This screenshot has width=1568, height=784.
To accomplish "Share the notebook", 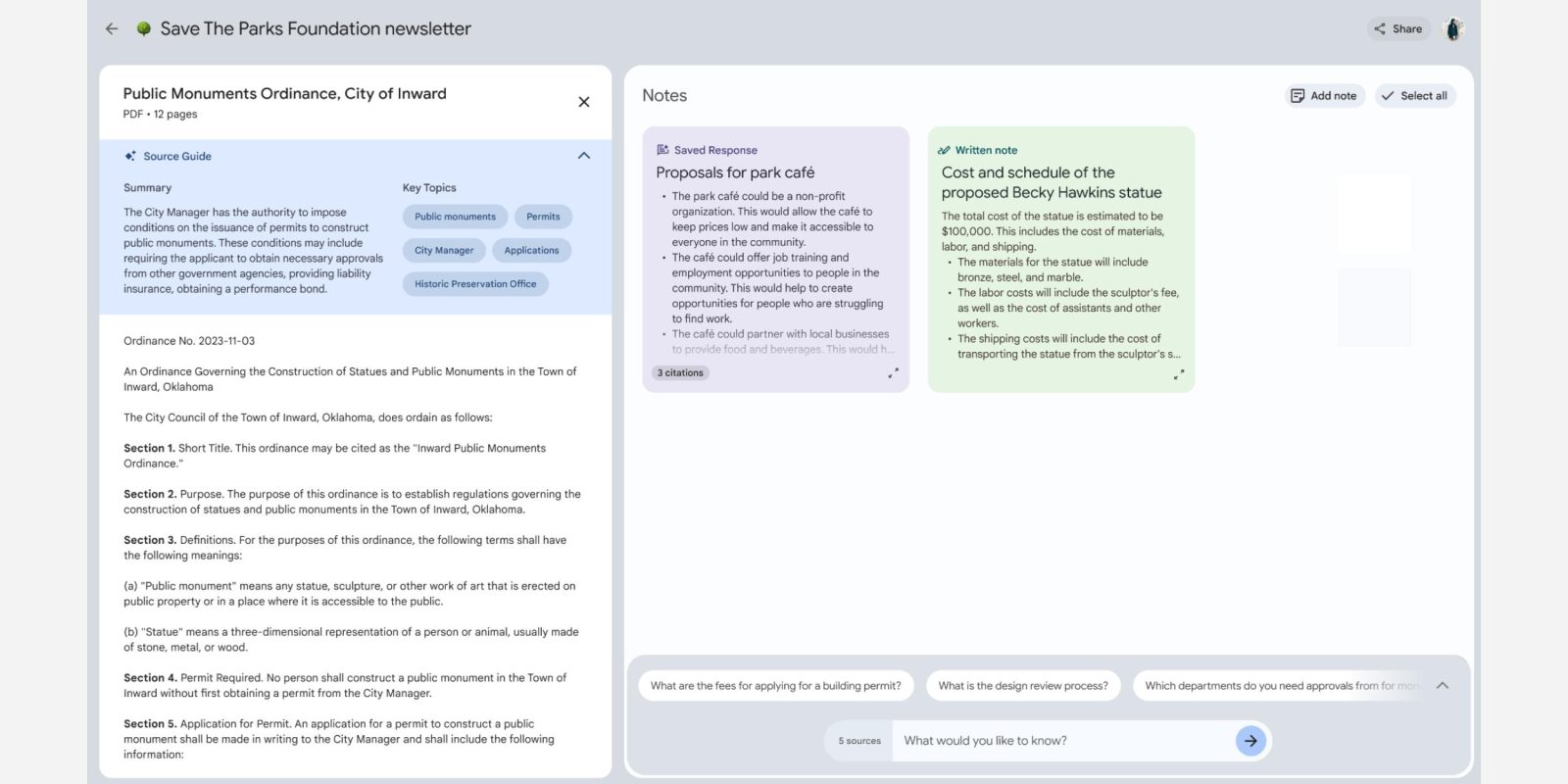I will (x=1397, y=29).
